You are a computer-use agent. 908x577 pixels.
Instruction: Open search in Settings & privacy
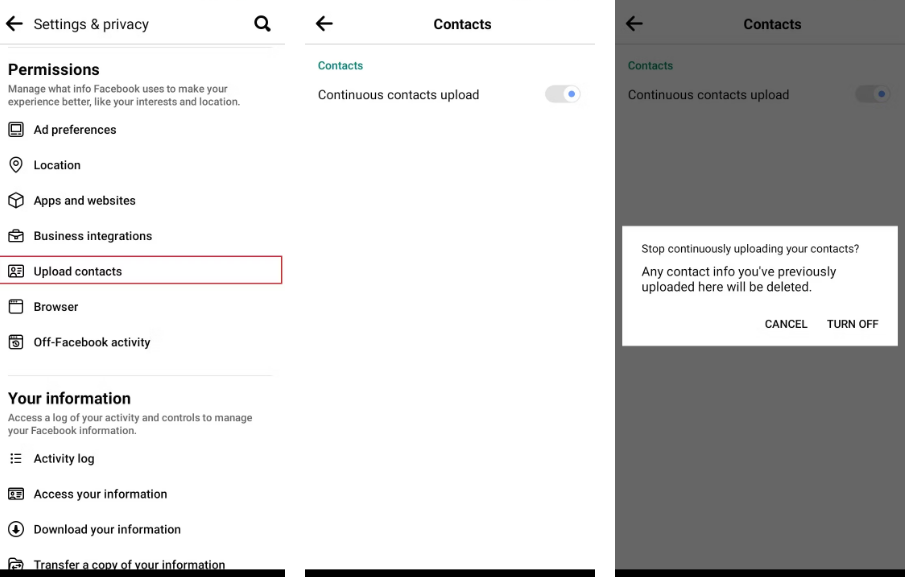coord(262,24)
